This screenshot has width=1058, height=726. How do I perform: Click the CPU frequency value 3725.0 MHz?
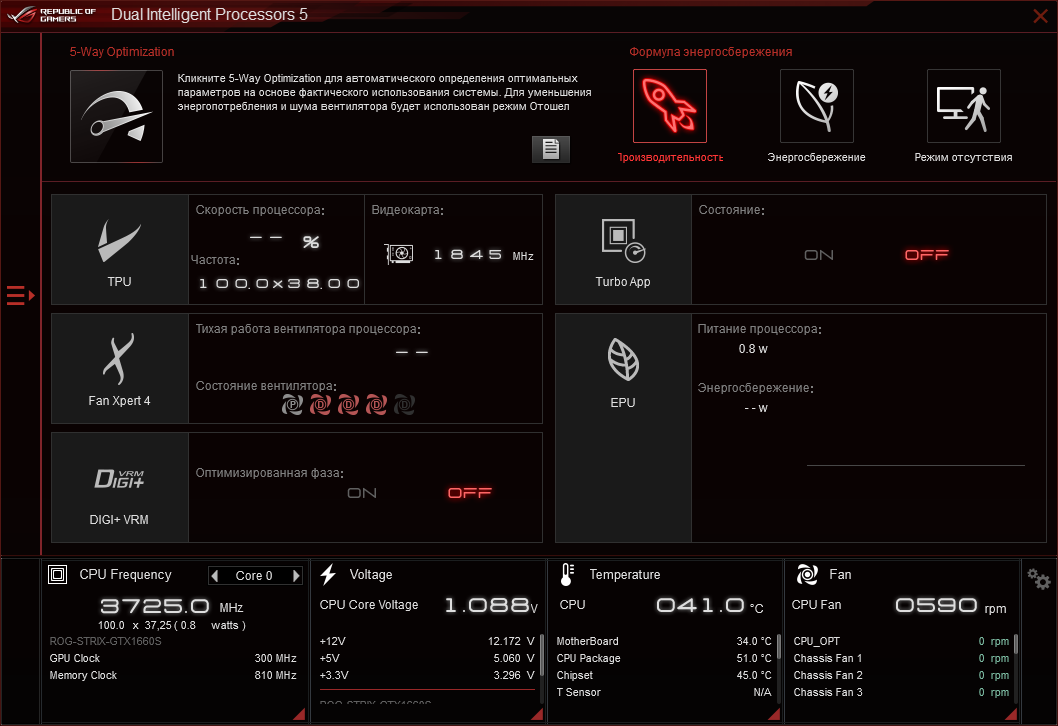click(x=171, y=606)
